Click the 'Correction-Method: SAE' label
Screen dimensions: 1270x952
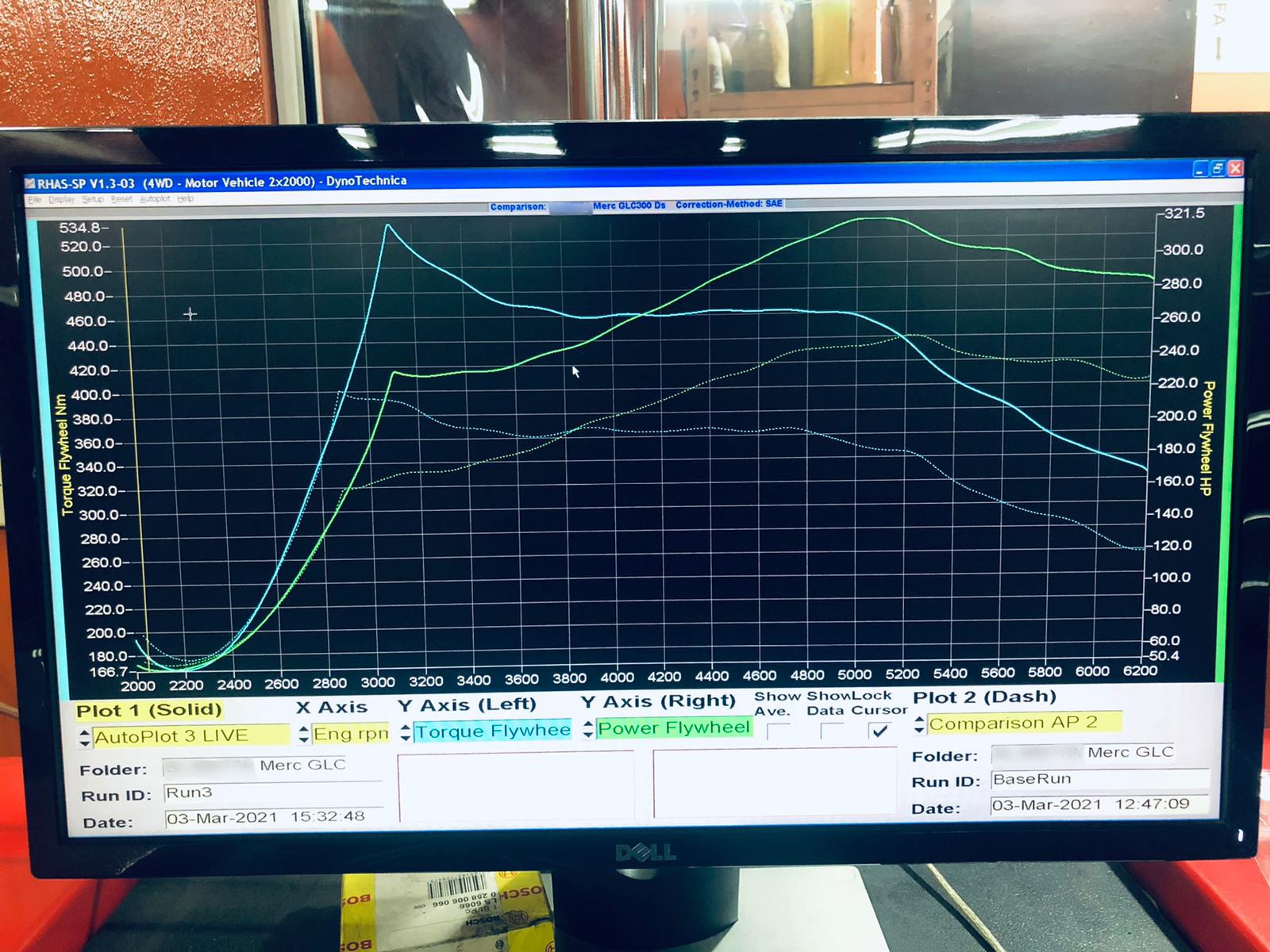click(729, 205)
